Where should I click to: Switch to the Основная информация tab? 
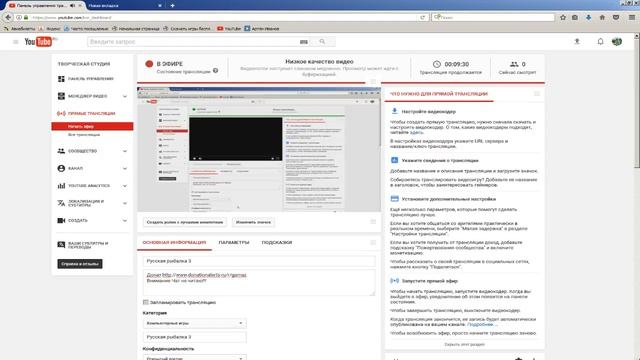pyautogui.click(x=174, y=242)
